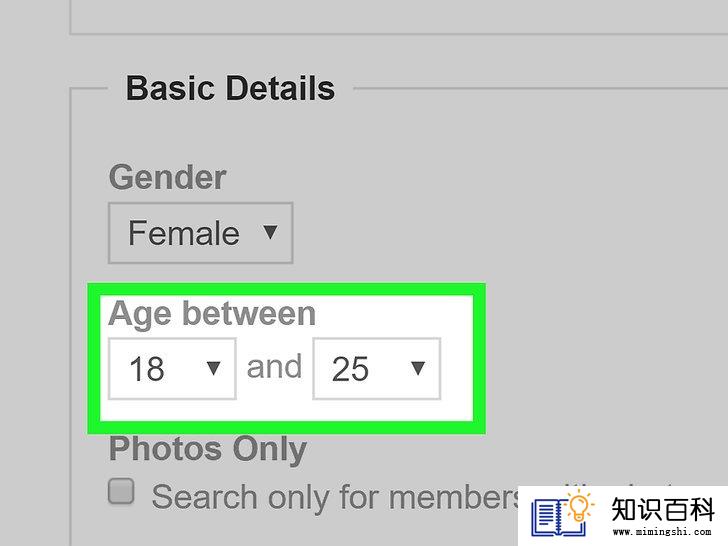The image size is (728, 546).
Task: Click the Basic Details section heading
Action: (230, 88)
